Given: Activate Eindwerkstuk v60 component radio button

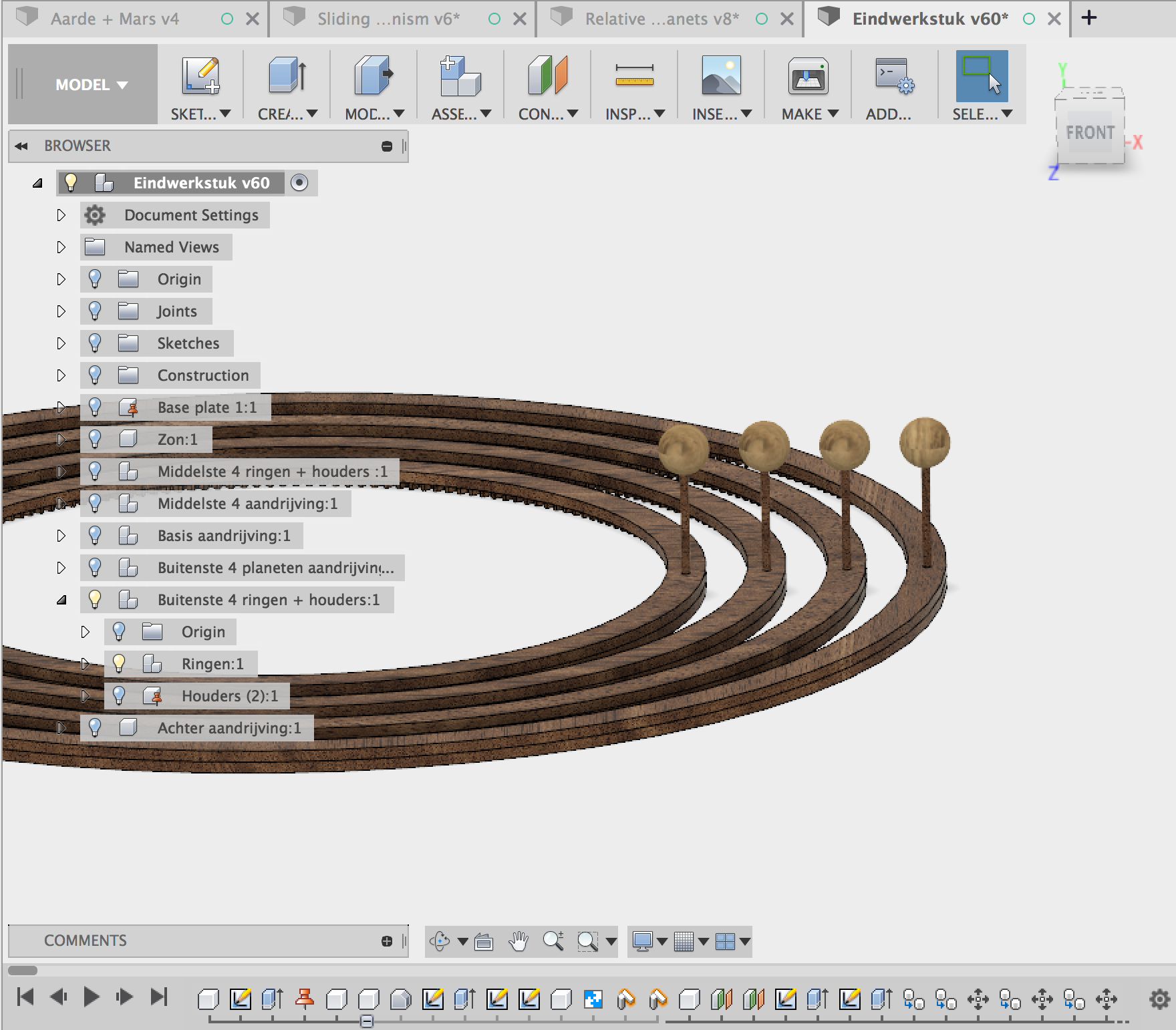Looking at the screenshot, I should [299, 182].
